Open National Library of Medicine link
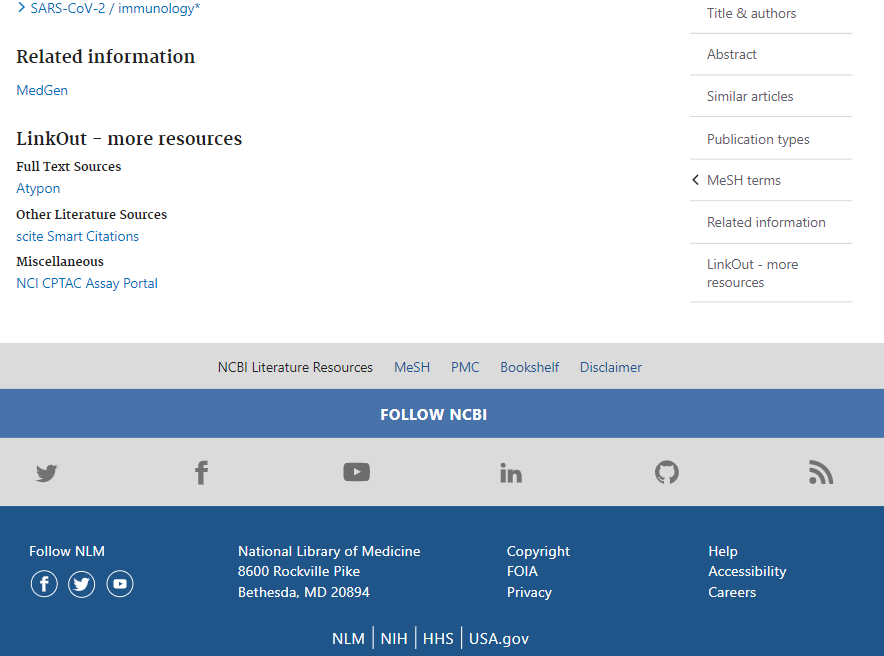 pos(329,551)
